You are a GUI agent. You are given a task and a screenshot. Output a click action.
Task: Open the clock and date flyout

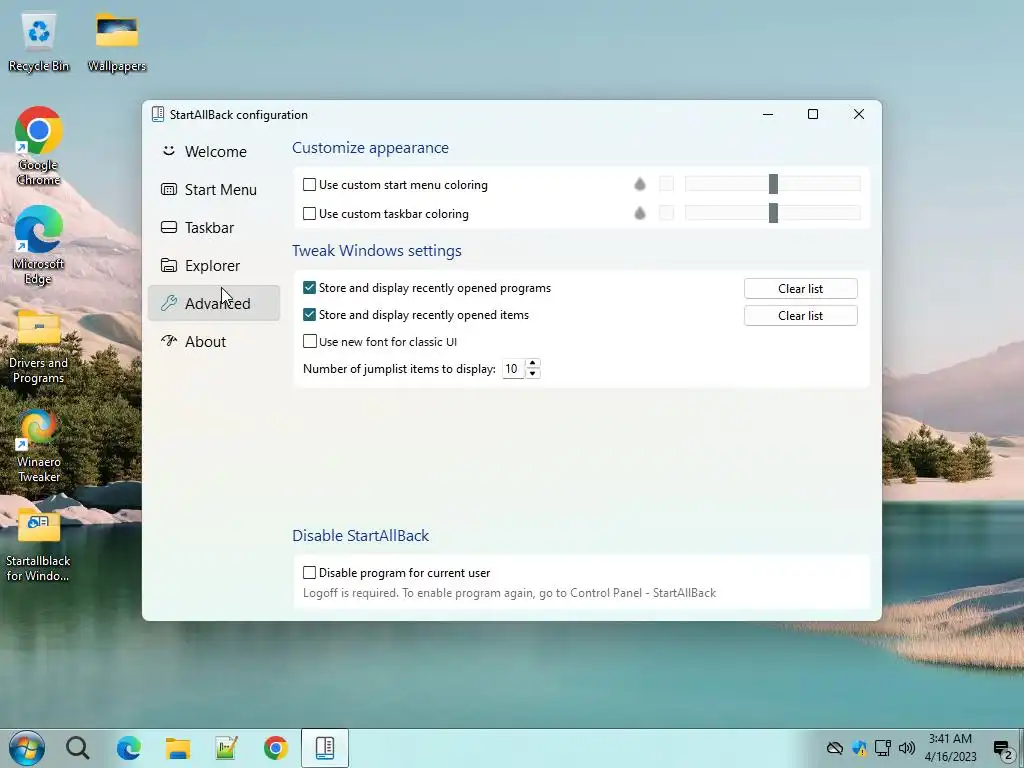point(950,748)
